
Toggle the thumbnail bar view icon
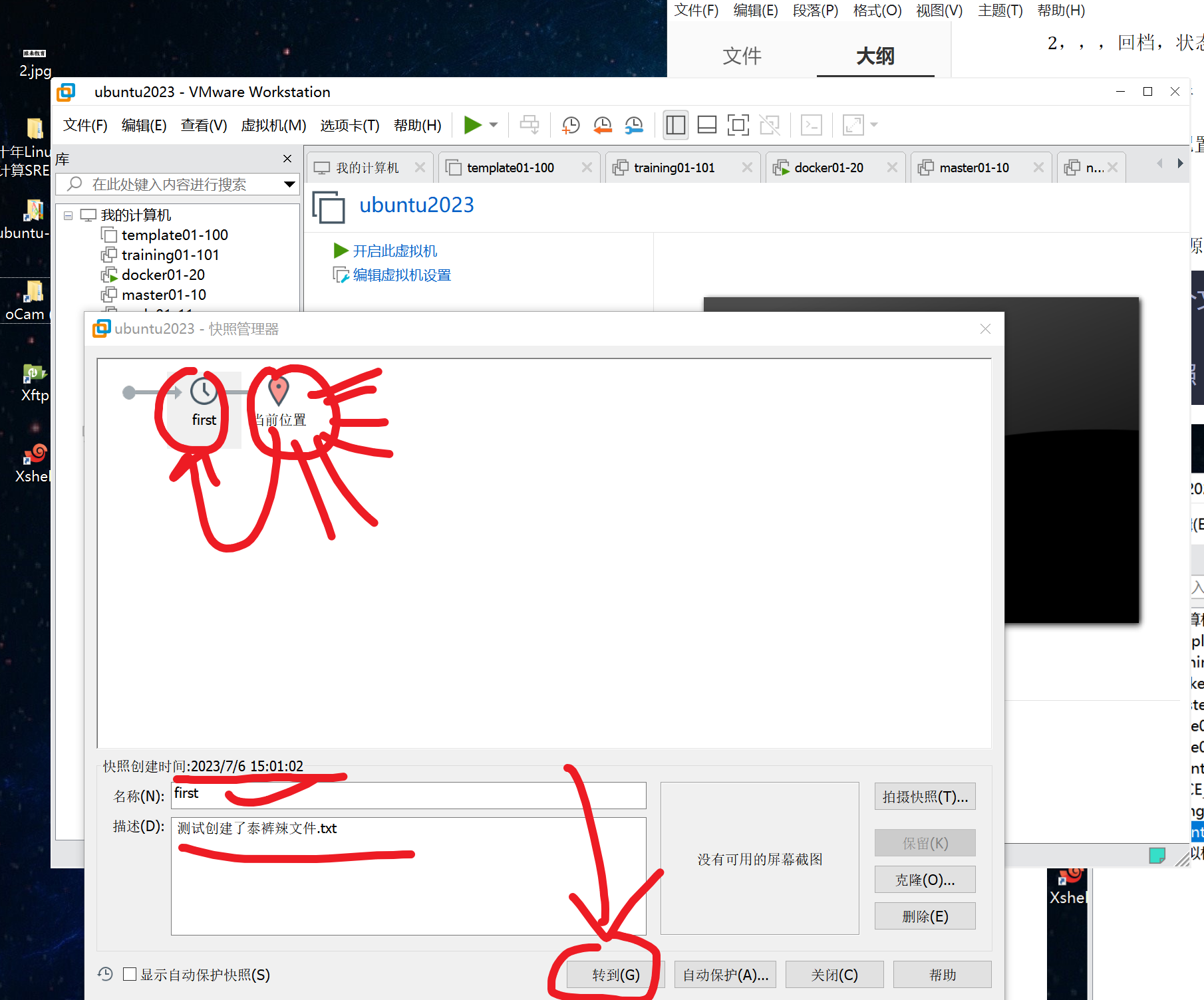tap(707, 125)
